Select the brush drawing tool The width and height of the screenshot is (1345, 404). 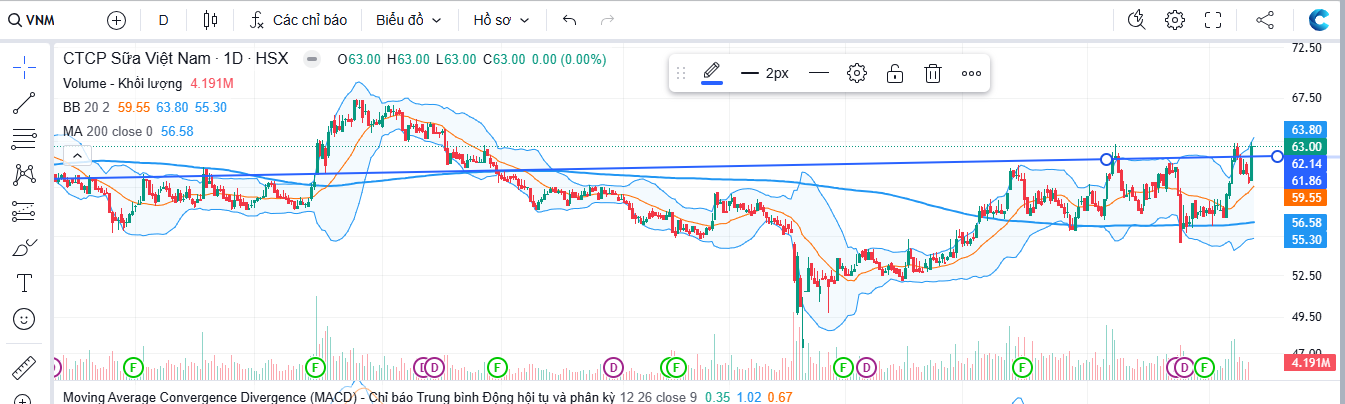25,247
